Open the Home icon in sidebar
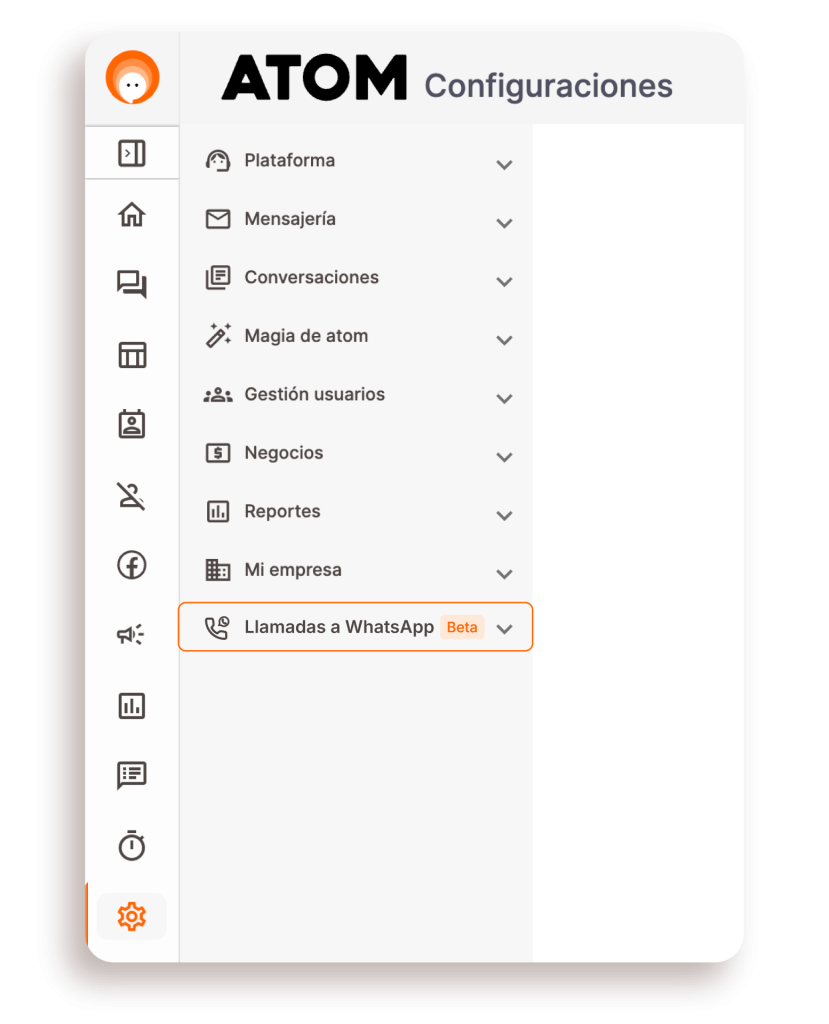Image resolution: width=829 pixels, height=1024 pixels. pos(132,214)
